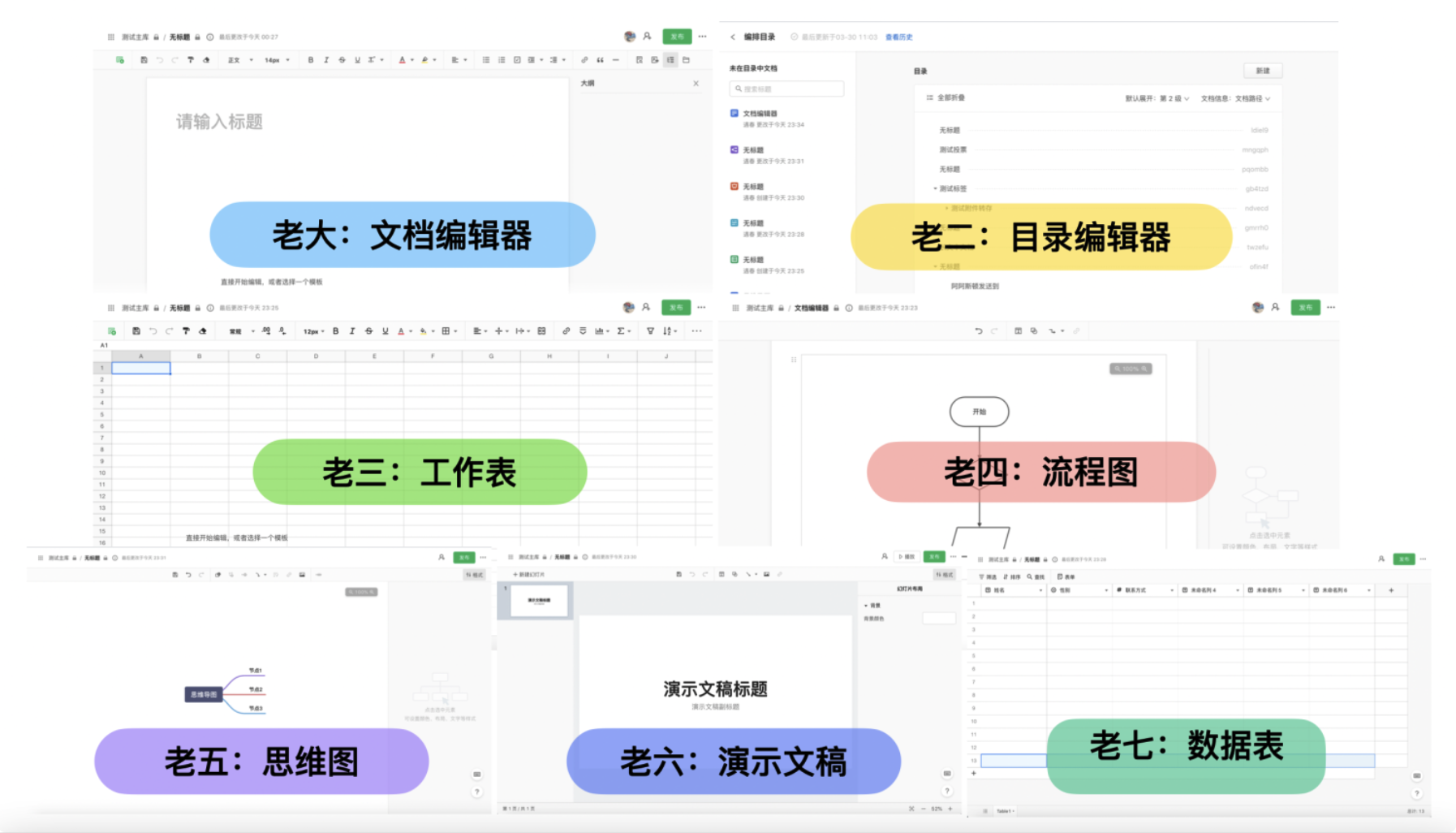Click the save icon in the document editor toolbar
This screenshot has width=1456, height=833.
[144, 60]
